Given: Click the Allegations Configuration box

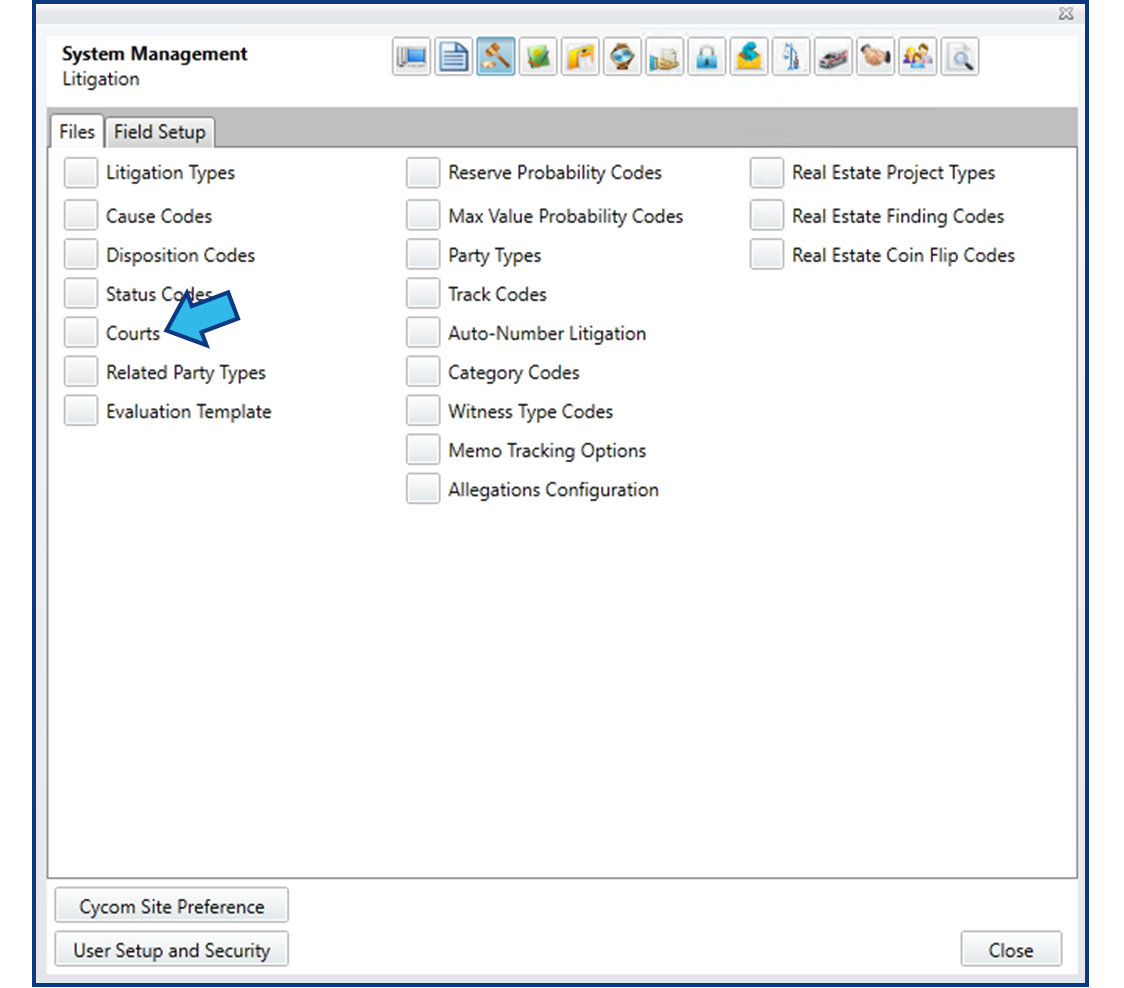Looking at the screenshot, I should point(423,489).
